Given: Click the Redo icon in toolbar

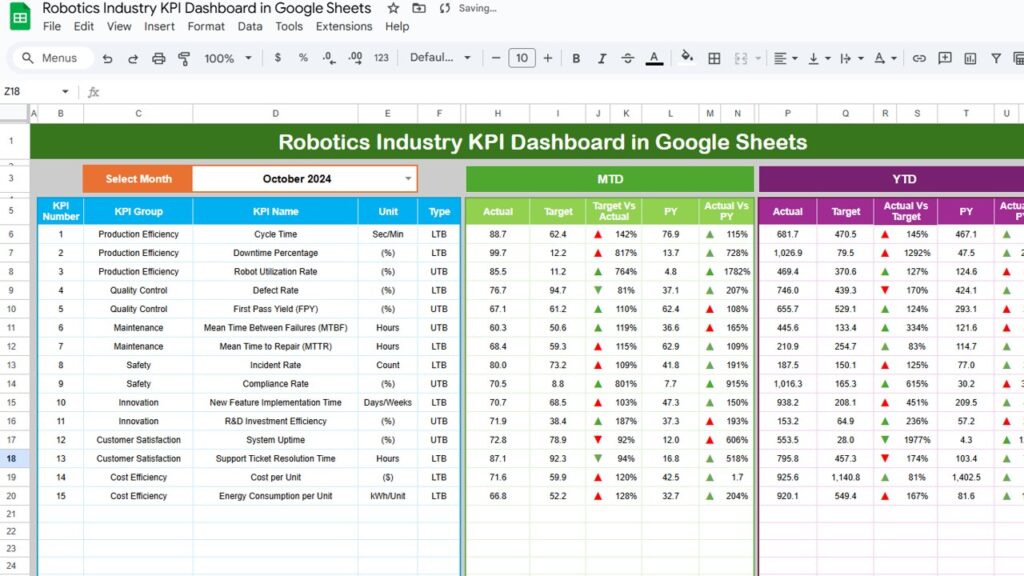Looking at the screenshot, I should point(133,58).
